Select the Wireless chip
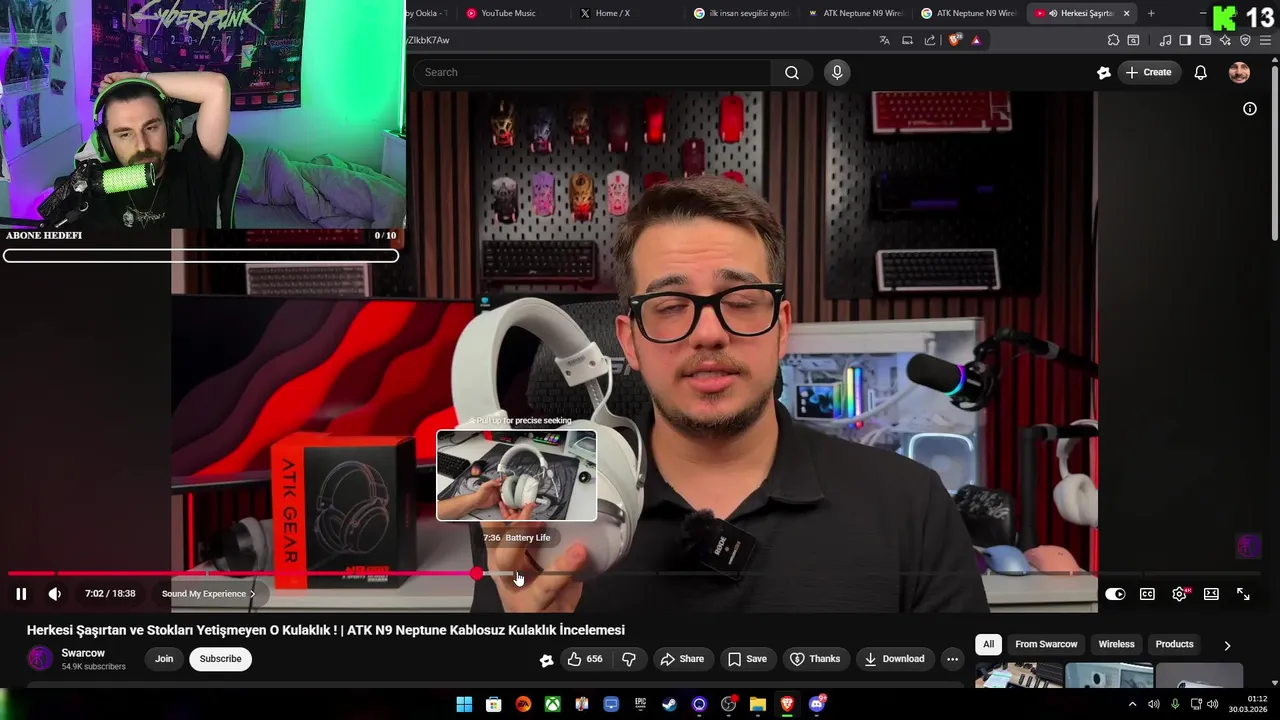The image size is (1280, 720). point(1116,644)
